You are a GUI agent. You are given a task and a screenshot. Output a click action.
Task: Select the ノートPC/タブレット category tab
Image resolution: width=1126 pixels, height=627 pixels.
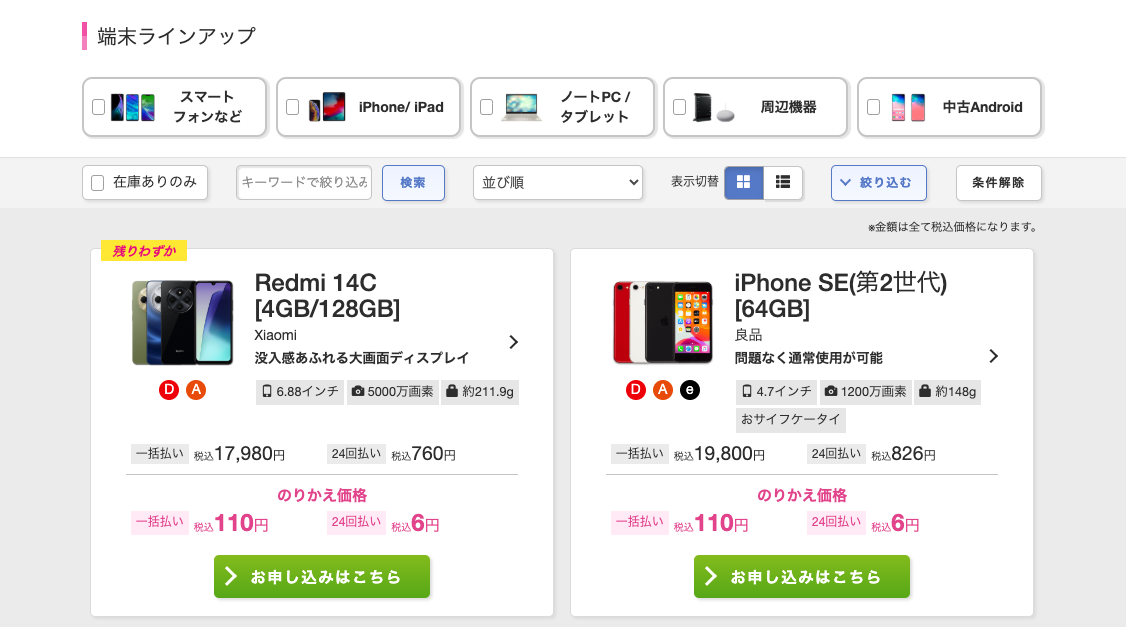point(562,106)
